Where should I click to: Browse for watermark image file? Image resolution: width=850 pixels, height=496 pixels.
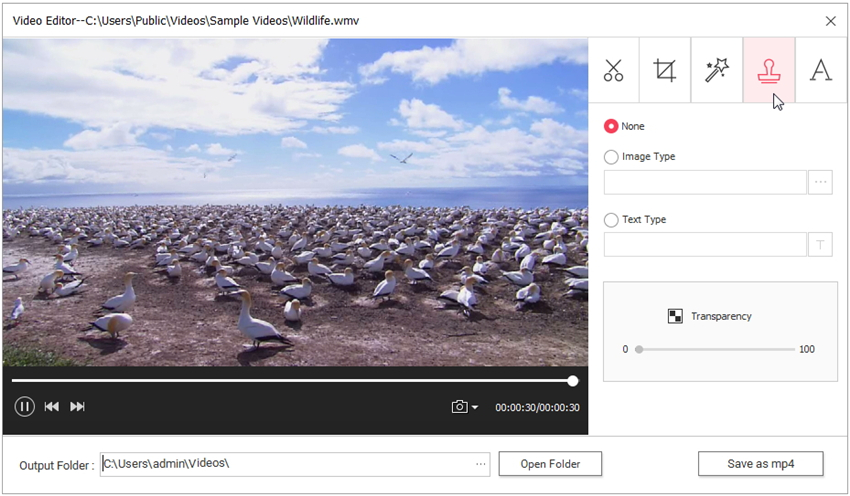(820, 182)
